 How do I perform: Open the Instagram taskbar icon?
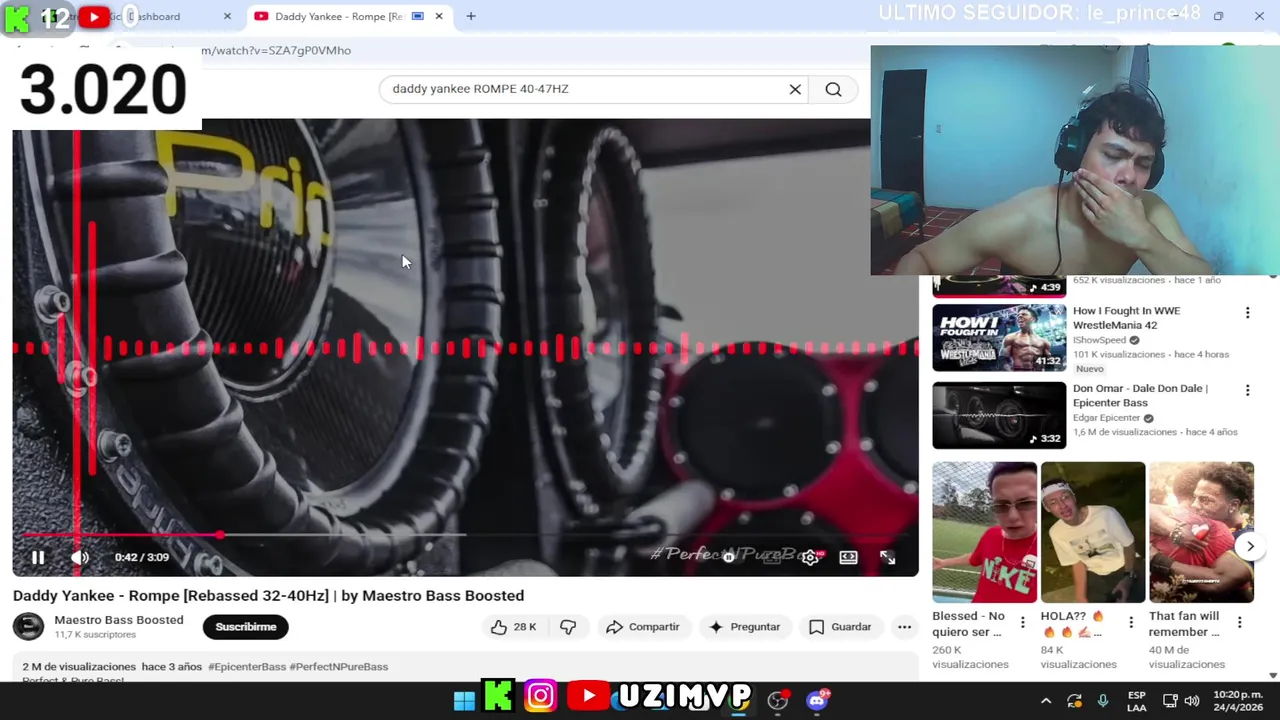pos(540,697)
